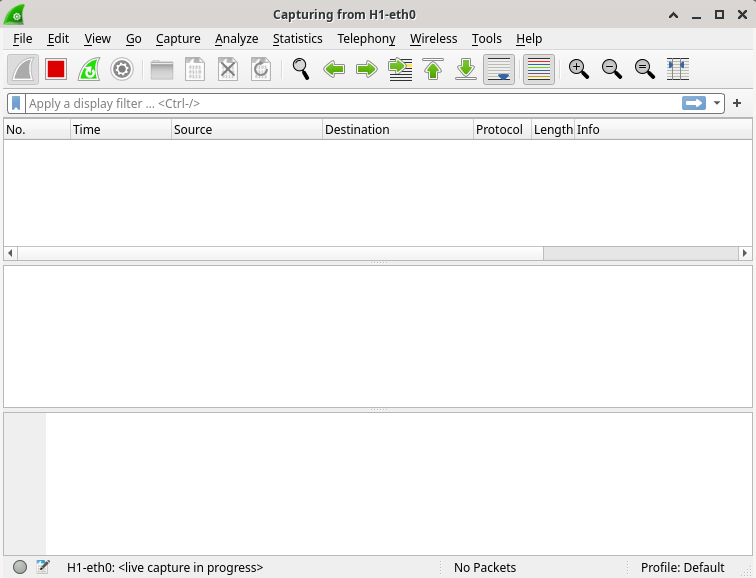Sort by the Info column header
The image size is (756, 578).
tap(663, 129)
